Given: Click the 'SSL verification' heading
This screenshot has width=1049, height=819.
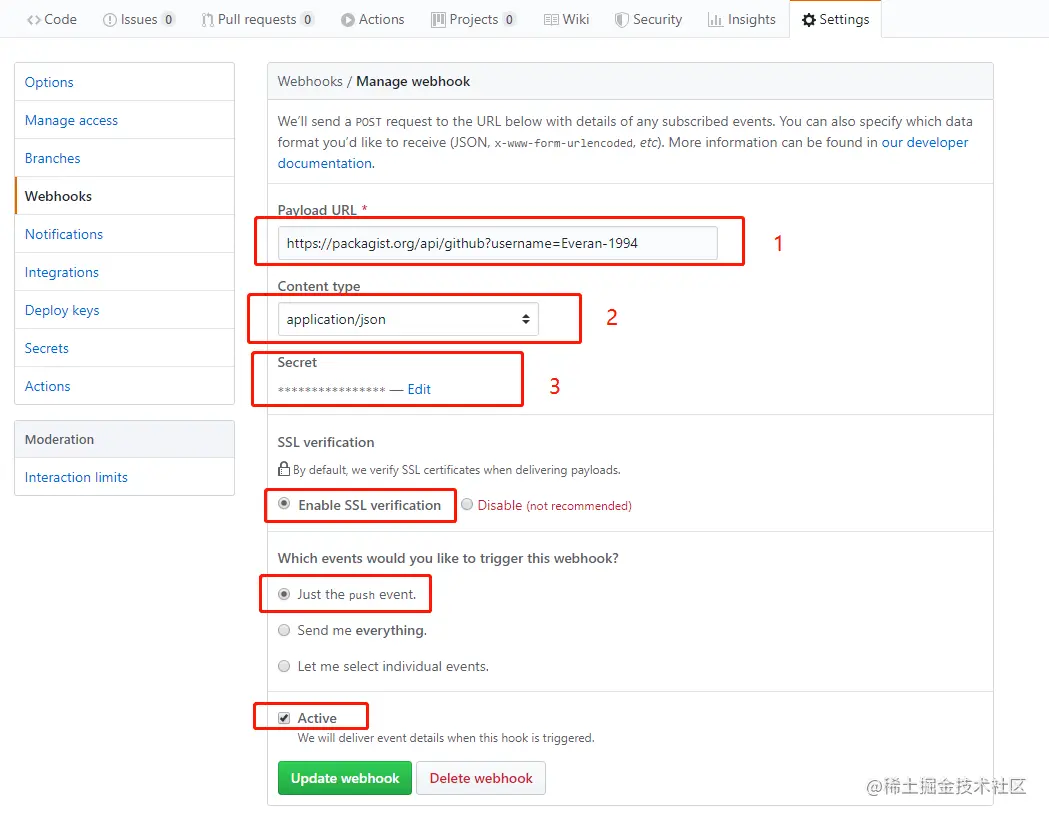Looking at the screenshot, I should [326, 442].
